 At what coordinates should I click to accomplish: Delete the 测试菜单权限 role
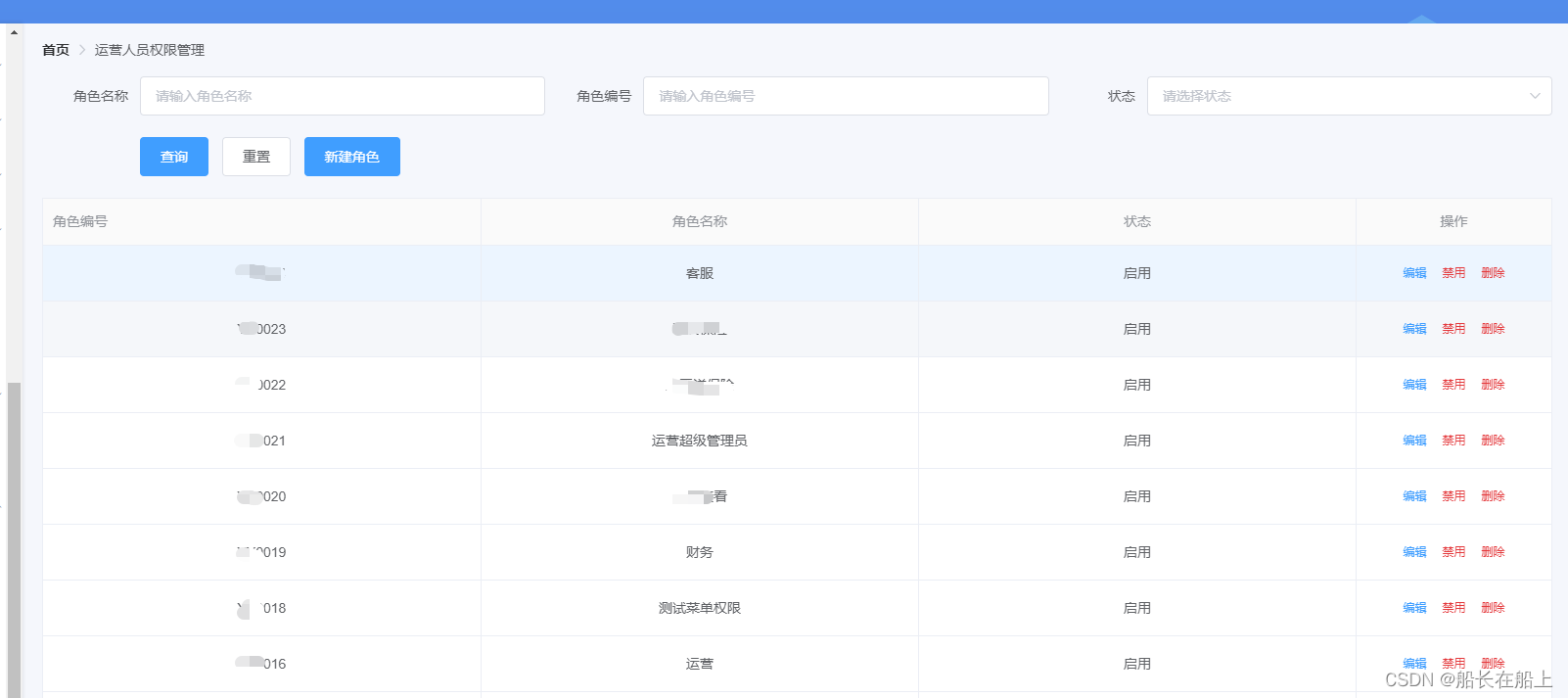tap(1493, 608)
